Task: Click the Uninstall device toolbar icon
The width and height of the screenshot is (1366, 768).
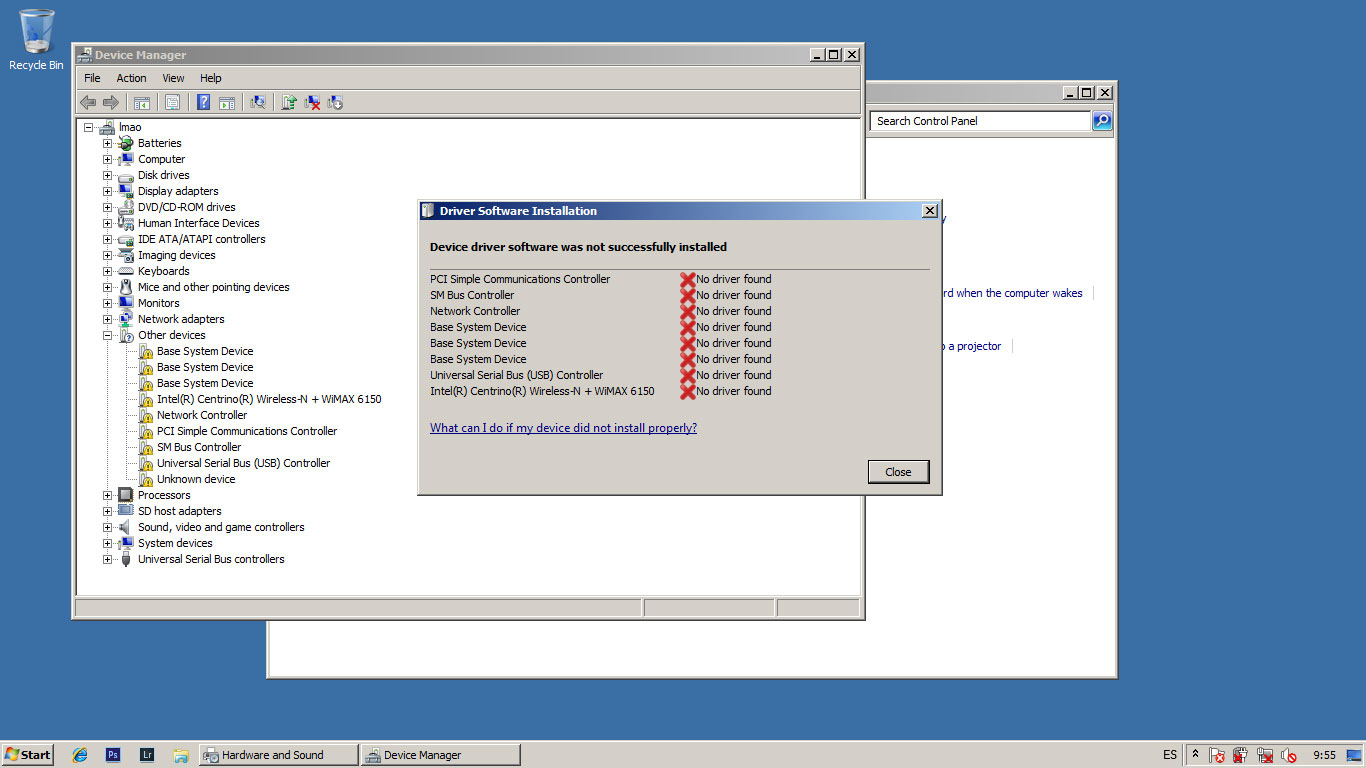Action: pyautogui.click(x=312, y=102)
